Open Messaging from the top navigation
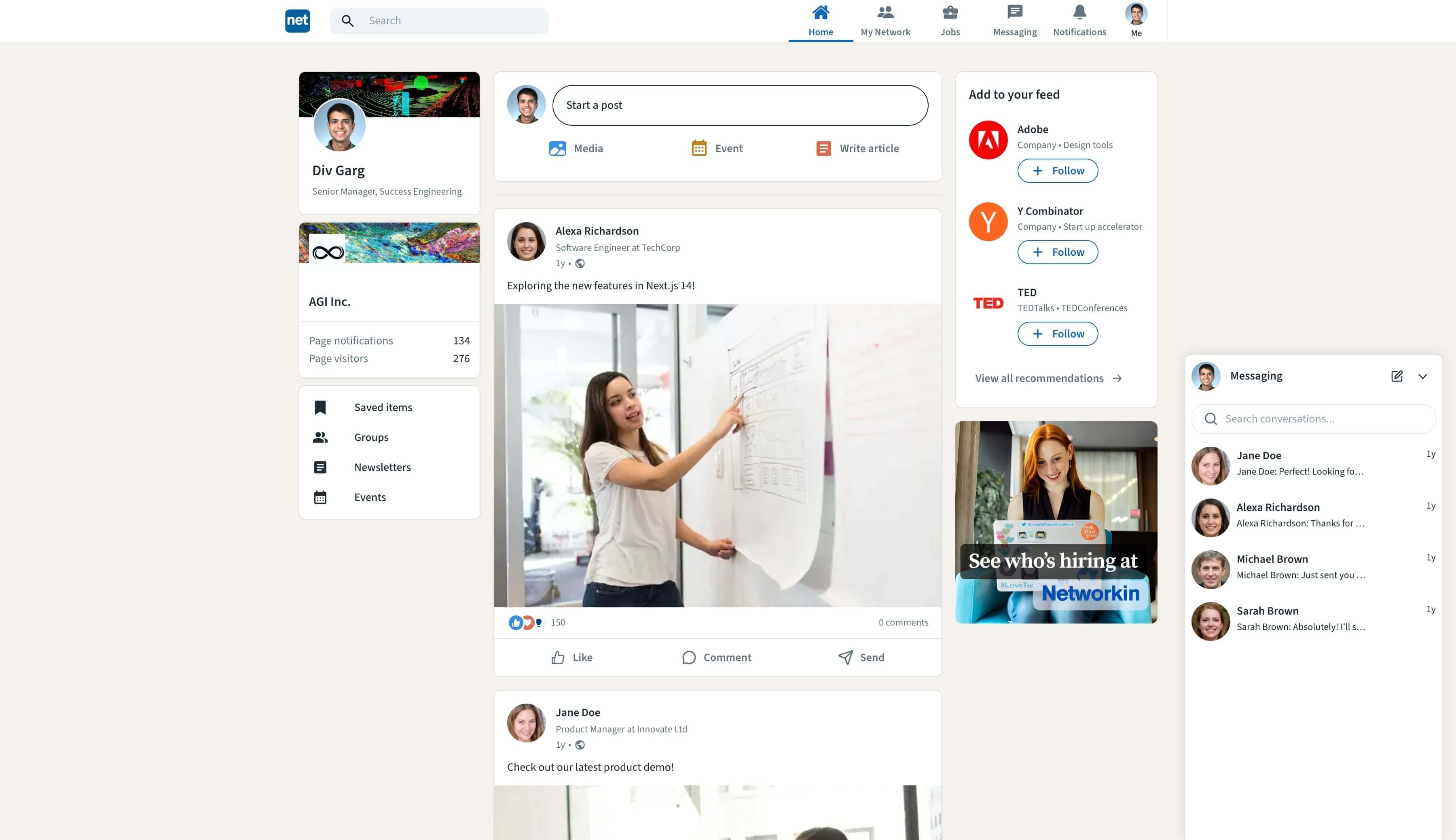Viewport: 1456px width, 840px height. (x=1014, y=21)
